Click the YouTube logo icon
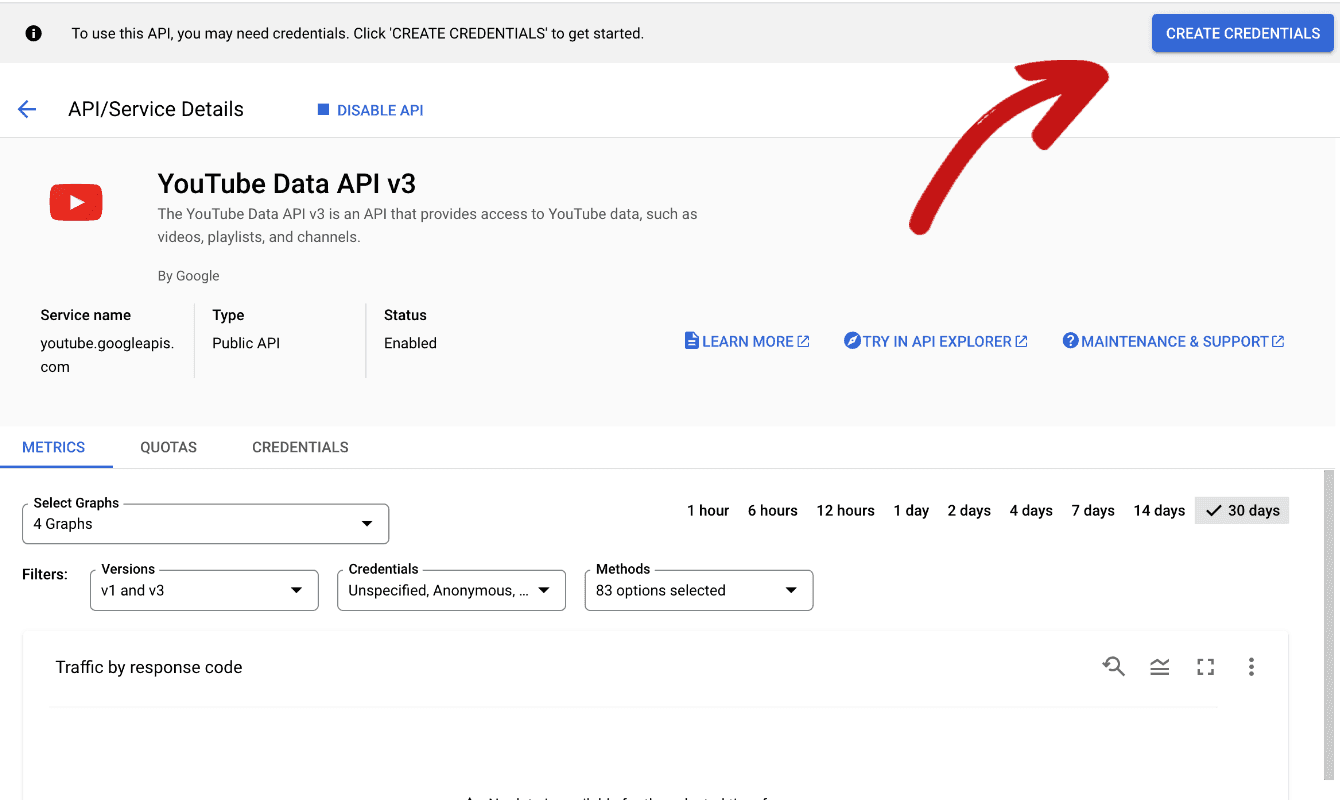Image resolution: width=1340 pixels, height=800 pixels. pyautogui.click(x=76, y=202)
